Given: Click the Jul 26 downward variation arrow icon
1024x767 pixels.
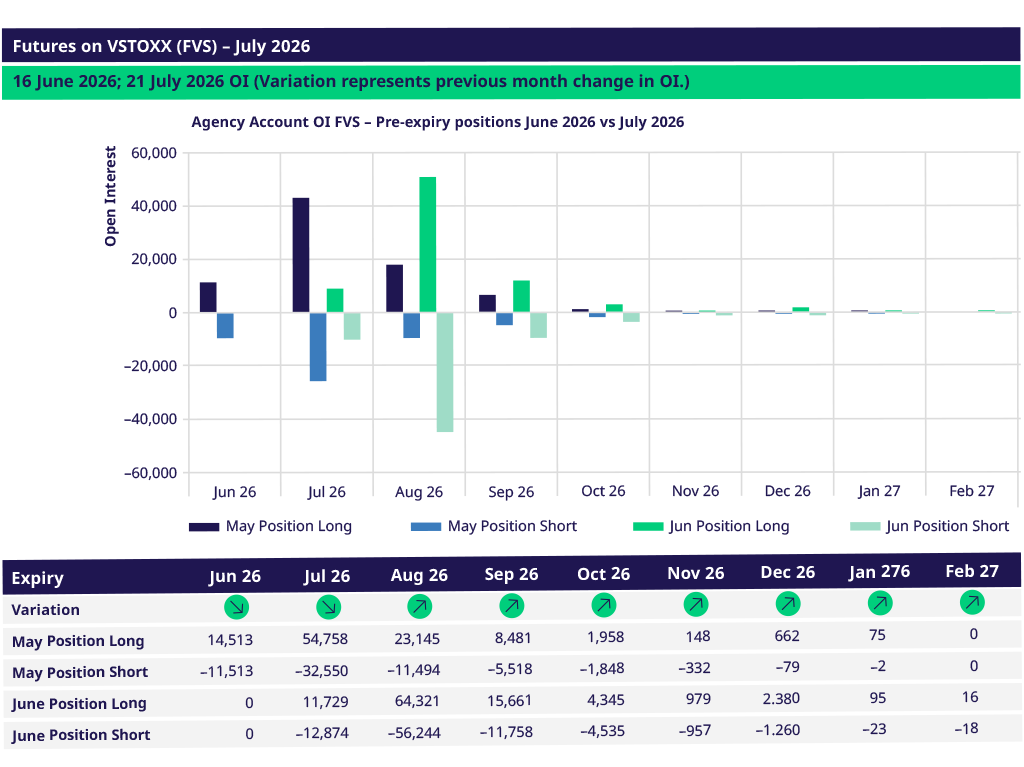Looking at the screenshot, I should point(328,607).
